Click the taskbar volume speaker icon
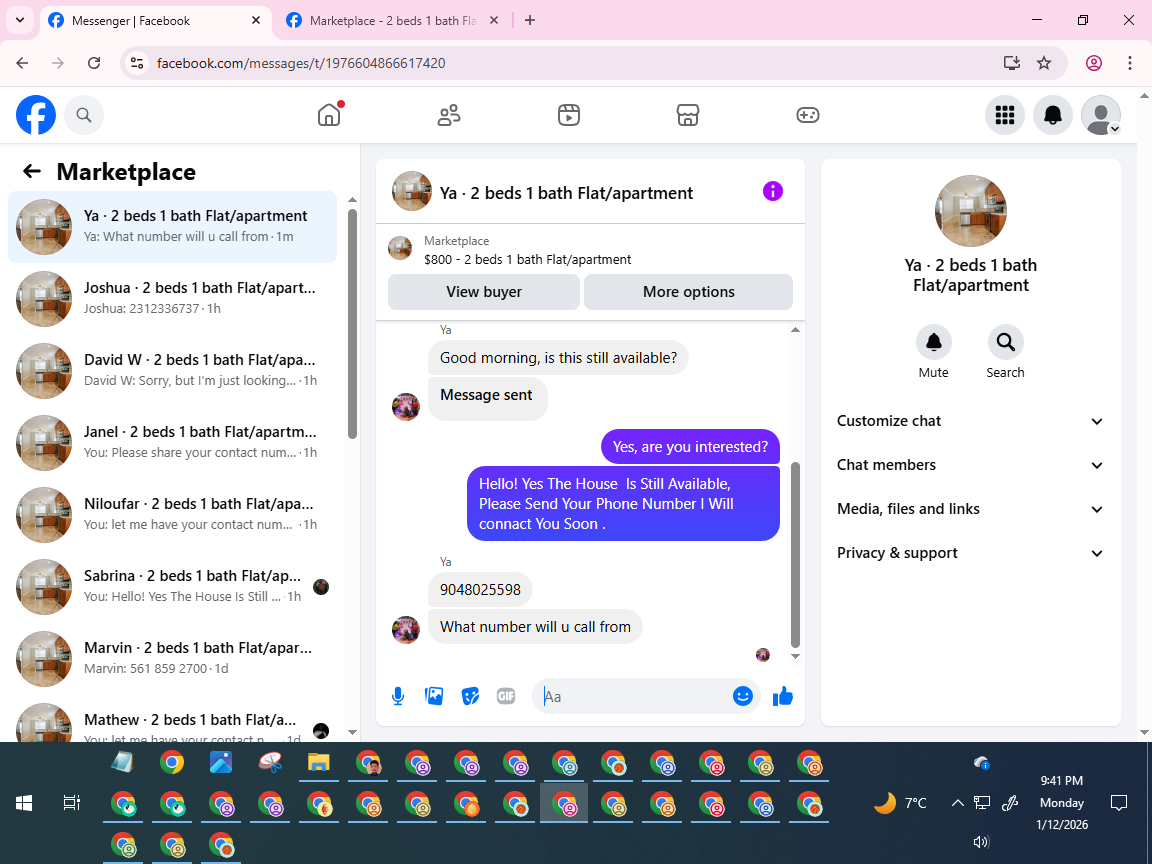 coord(981,842)
